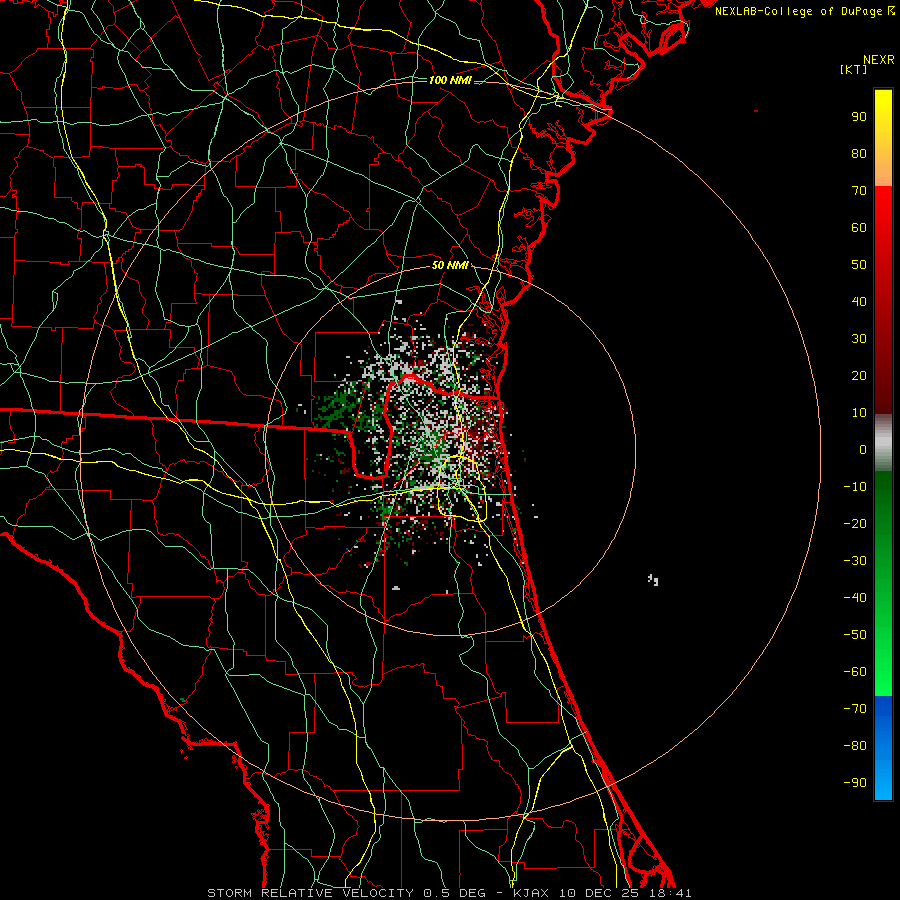Click the 40 value on the velocity scale
Viewport: 900px width, 900px height.
[x=859, y=301]
